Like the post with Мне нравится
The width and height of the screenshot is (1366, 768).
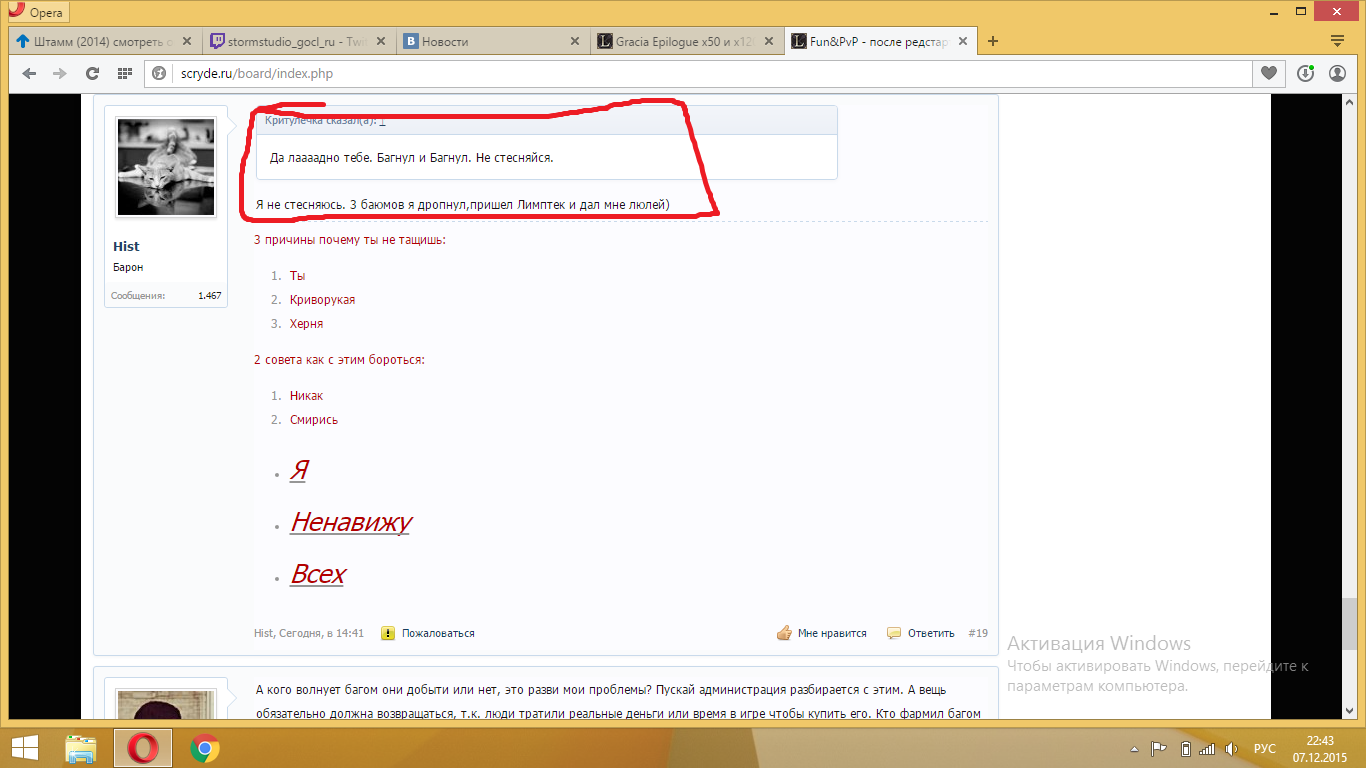[831, 633]
